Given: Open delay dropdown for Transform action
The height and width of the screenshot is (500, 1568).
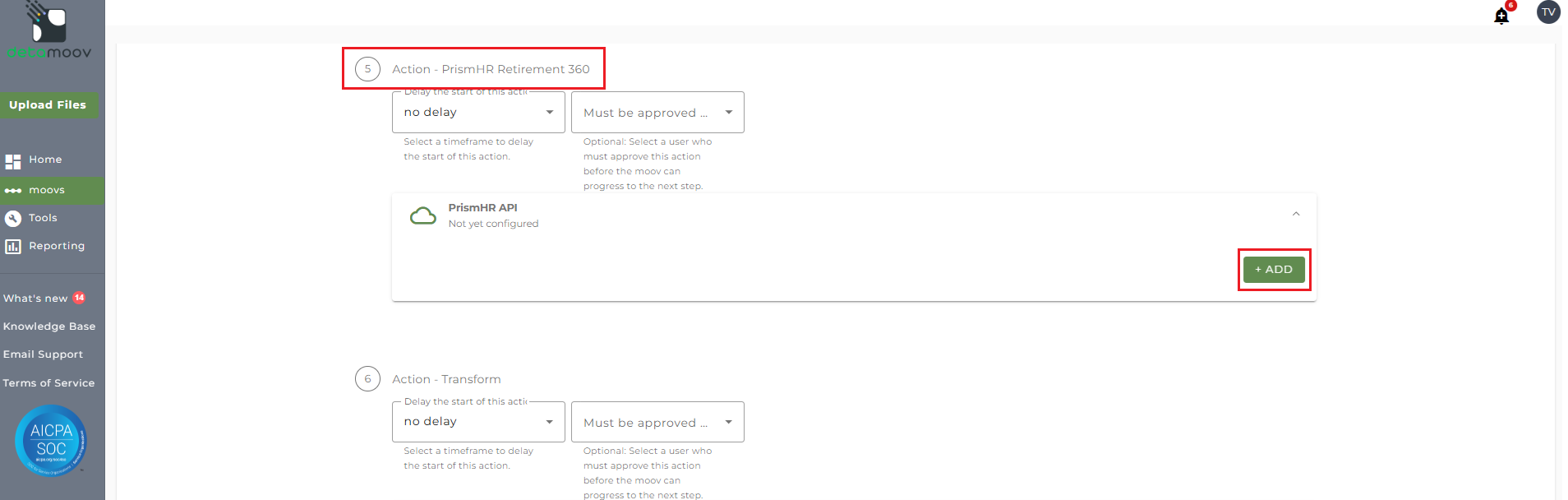Looking at the screenshot, I should pos(478,422).
